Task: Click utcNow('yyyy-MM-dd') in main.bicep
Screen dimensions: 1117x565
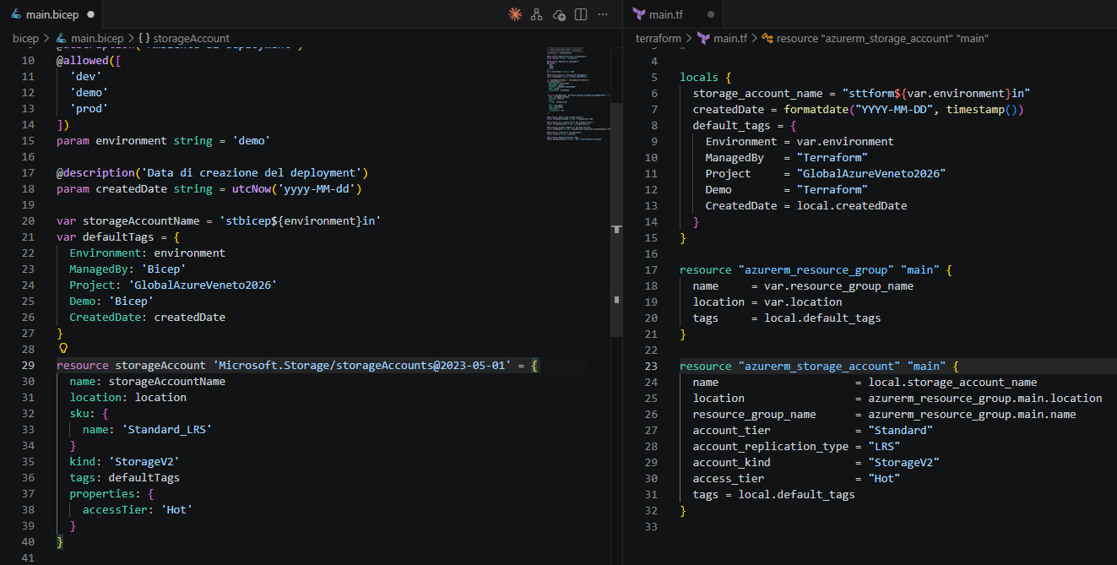Action: 297,190
